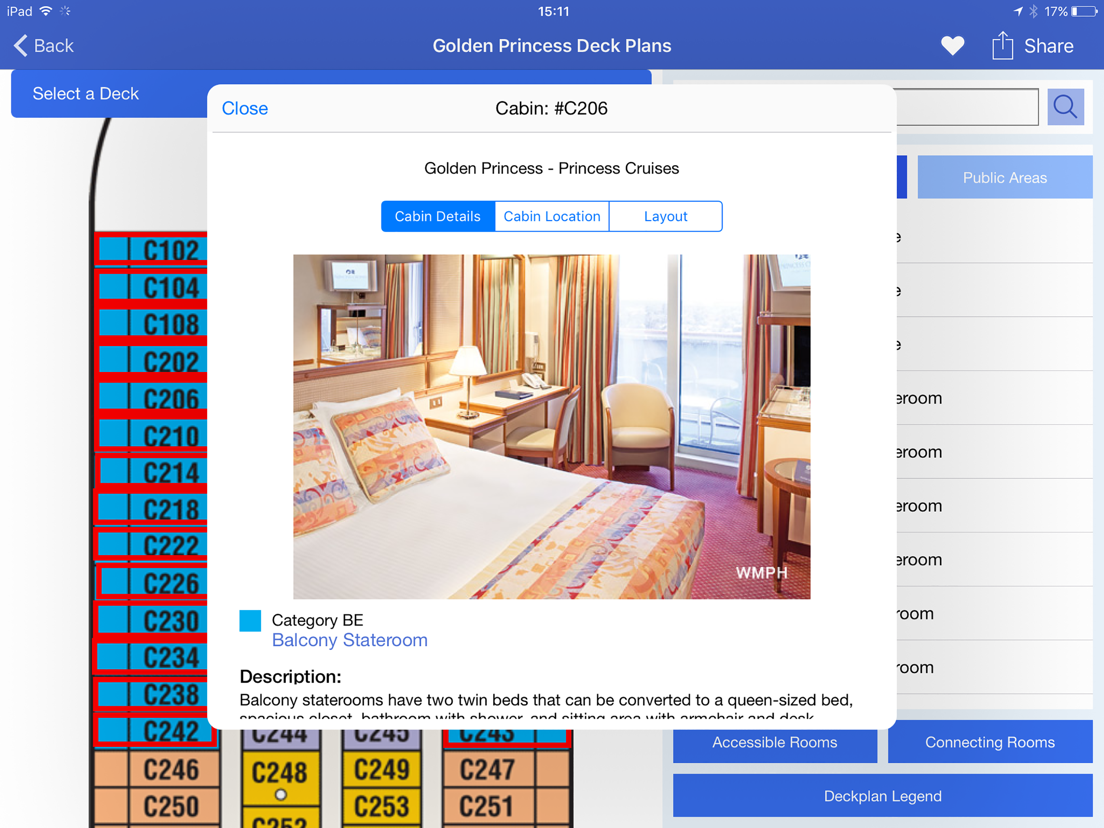Select cabin C206 on the deck plan

(151, 399)
